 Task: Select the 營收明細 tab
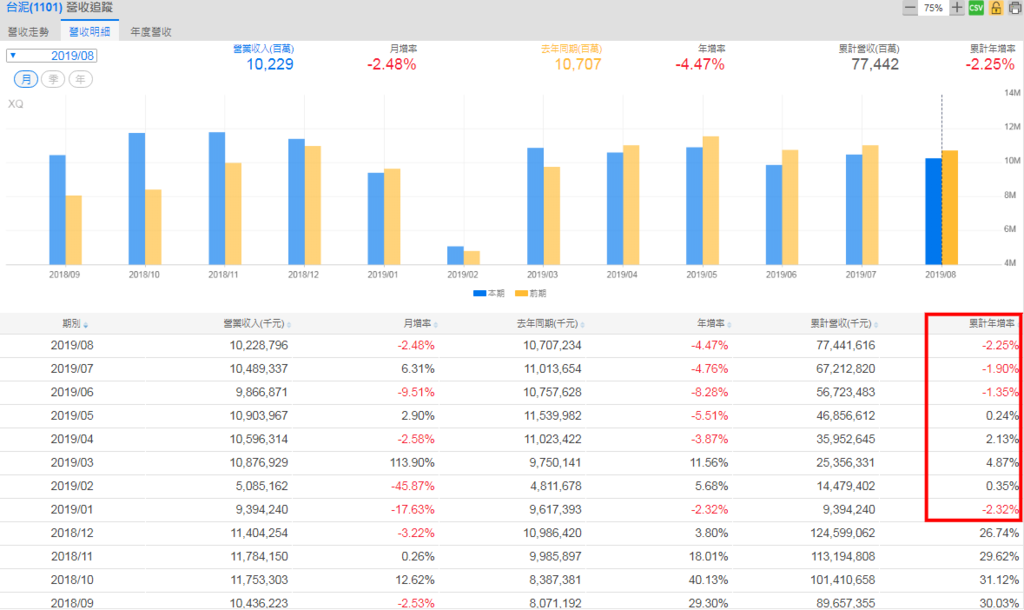pyautogui.click(x=89, y=31)
